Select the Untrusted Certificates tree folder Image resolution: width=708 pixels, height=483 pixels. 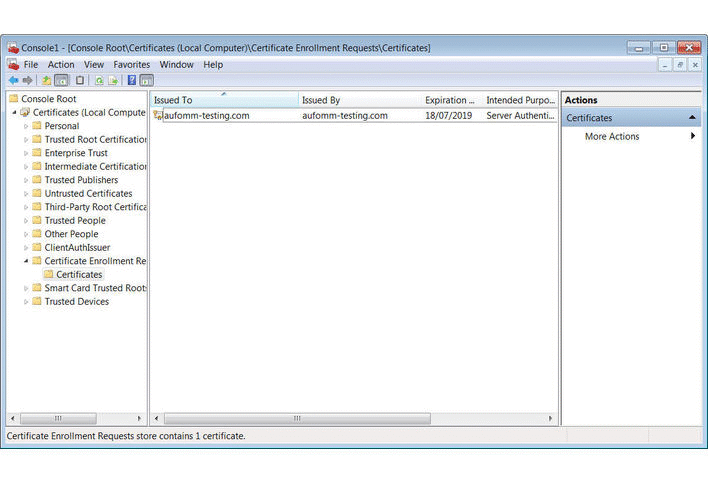click(x=88, y=194)
